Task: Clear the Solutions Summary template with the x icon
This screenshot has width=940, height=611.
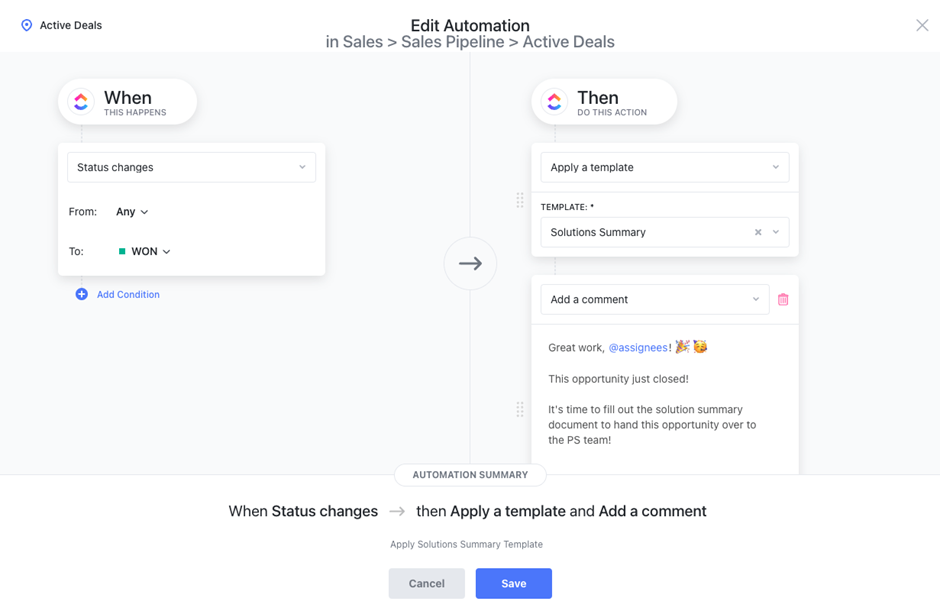Action: [757, 231]
